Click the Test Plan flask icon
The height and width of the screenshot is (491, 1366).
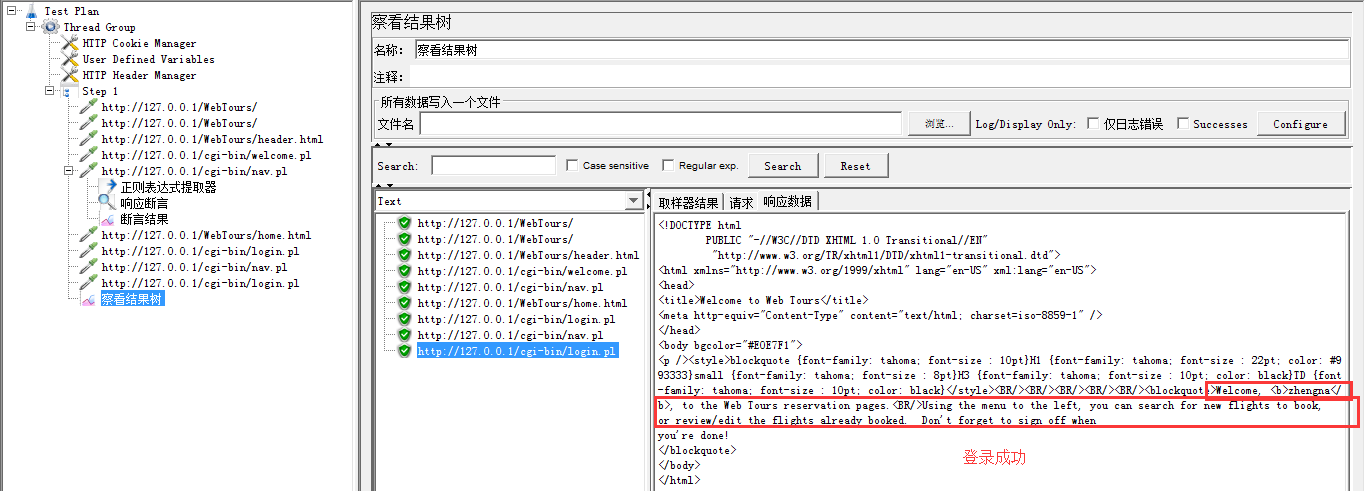tap(31, 11)
